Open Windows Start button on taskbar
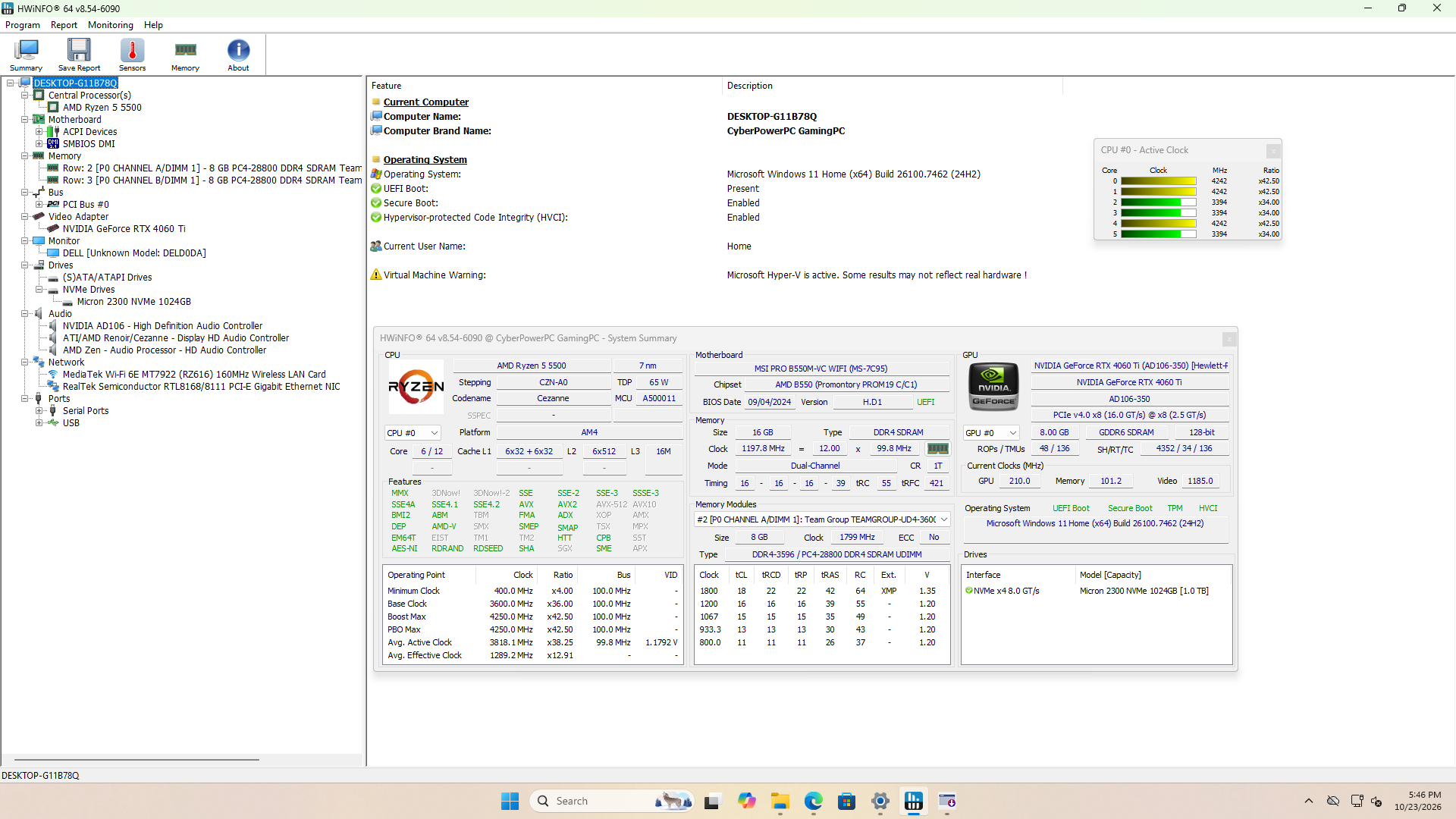1456x819 pixels. [510, 801]
